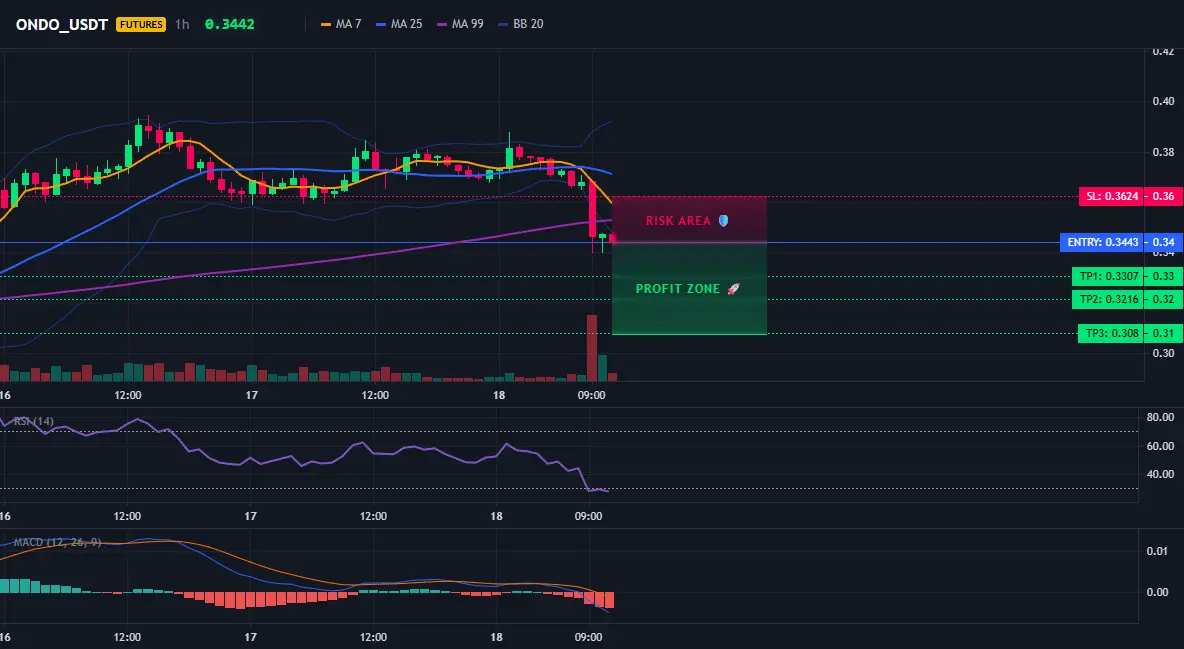Toggle the MA 7 legend entry
This screenshot has height=649, width=1184.
pos(341,24)
